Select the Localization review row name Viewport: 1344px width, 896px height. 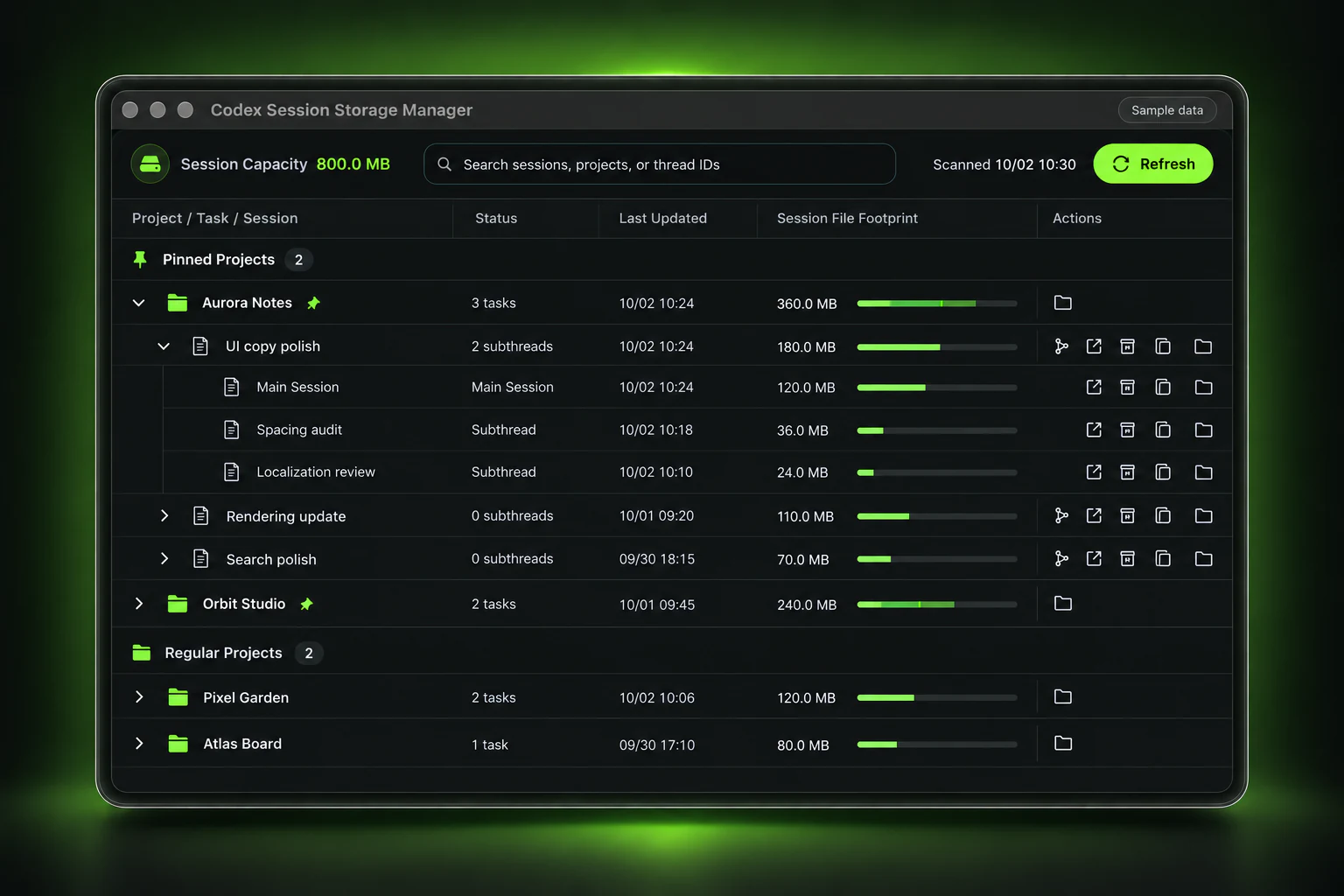pyautogui.click(x=316, y=472)
